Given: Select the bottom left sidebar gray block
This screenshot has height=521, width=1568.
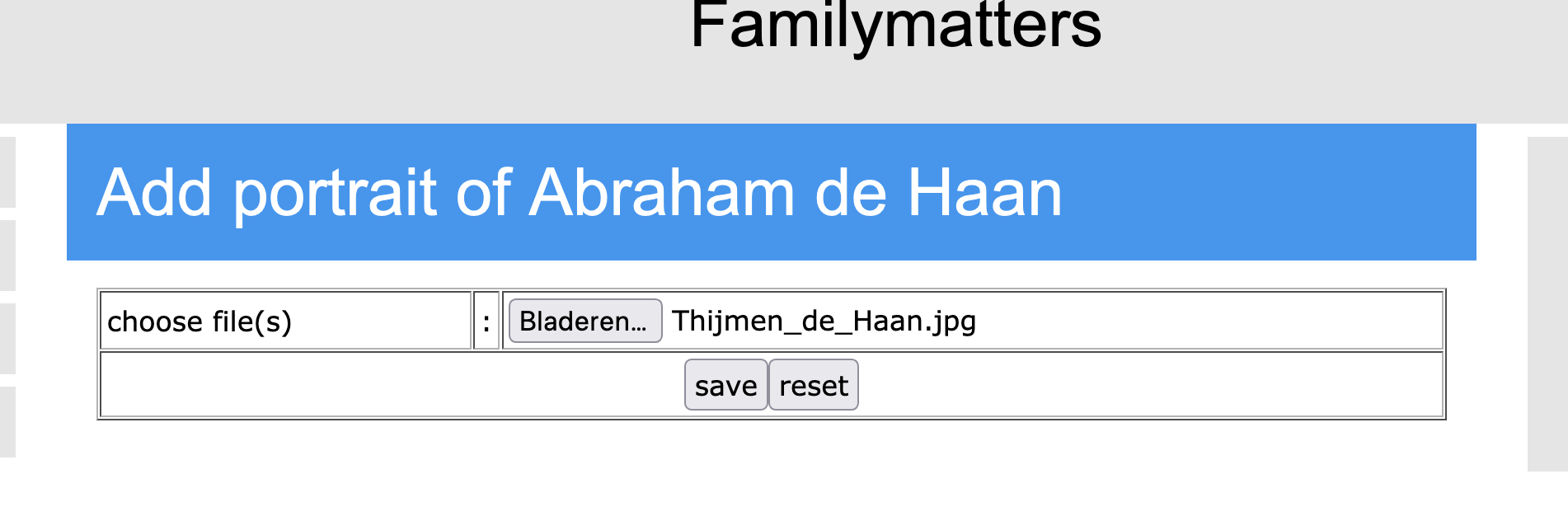Looking at the screenshot, I should click(x=7, y=421).
